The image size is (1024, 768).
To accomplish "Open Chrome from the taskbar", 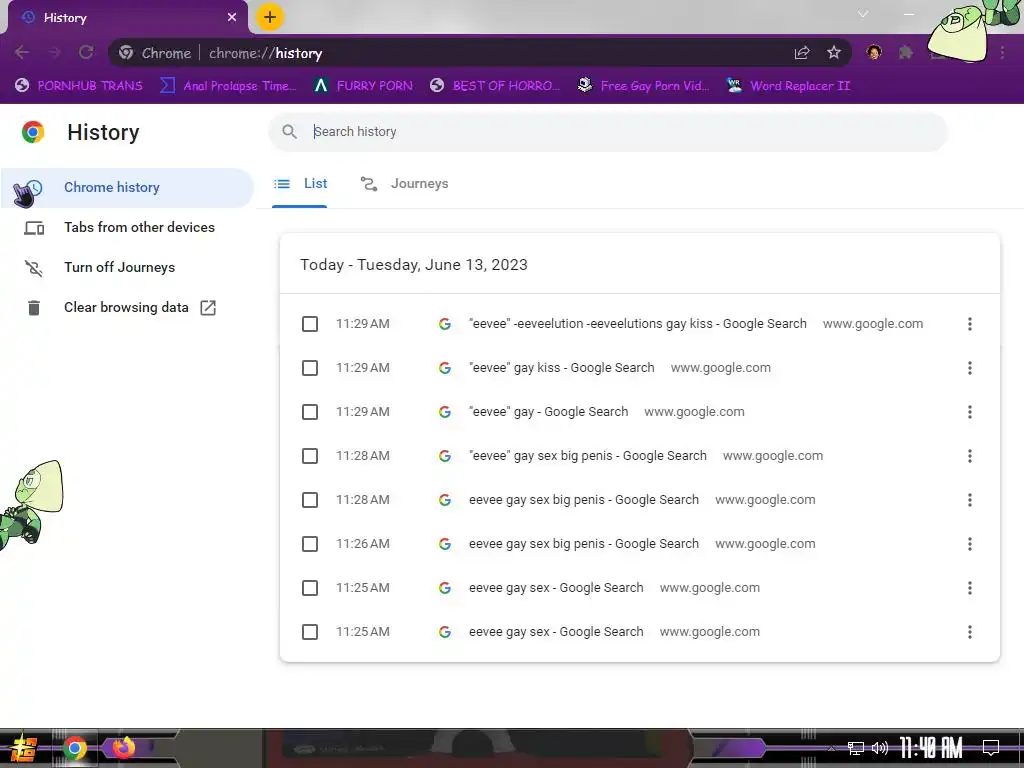I will [x=74, y=748].
